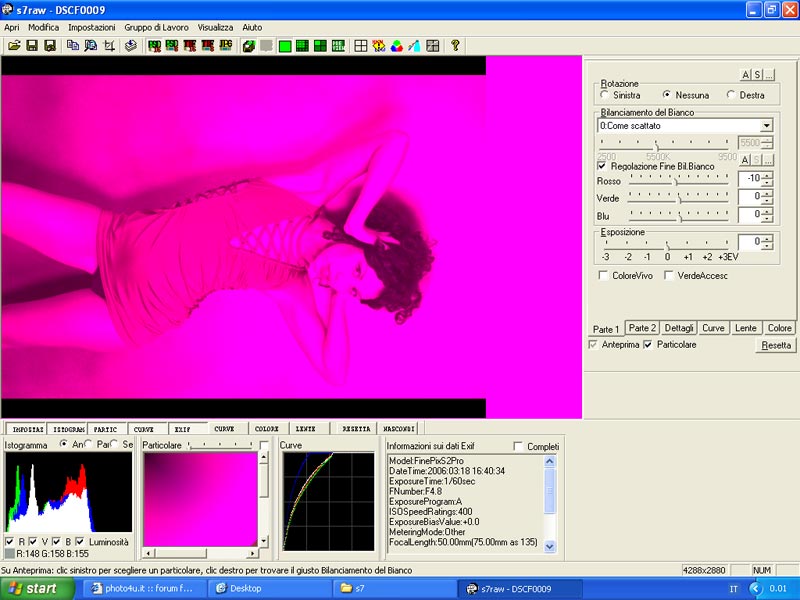The height and width of the screenshot is (600, 800).
Task: Decrease Blu value with down arrow
Action: (x=768, y=218)
